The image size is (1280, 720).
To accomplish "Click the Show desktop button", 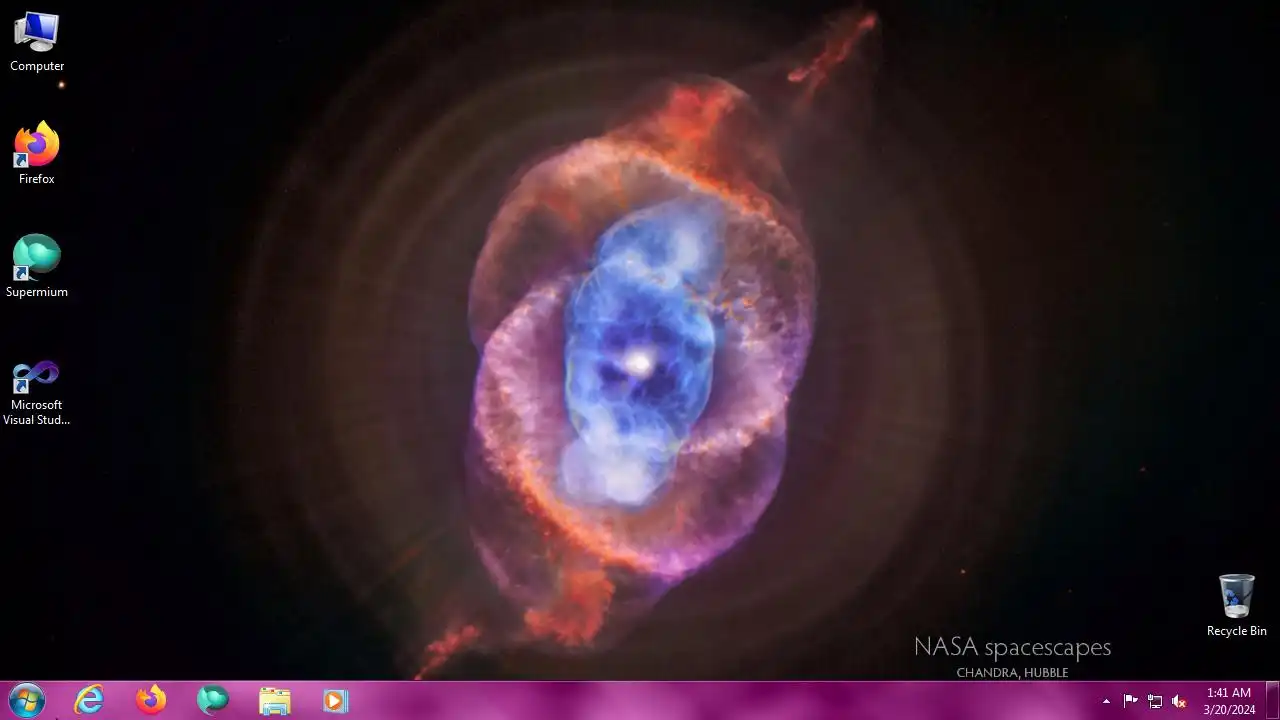I will pos(1272,700).
